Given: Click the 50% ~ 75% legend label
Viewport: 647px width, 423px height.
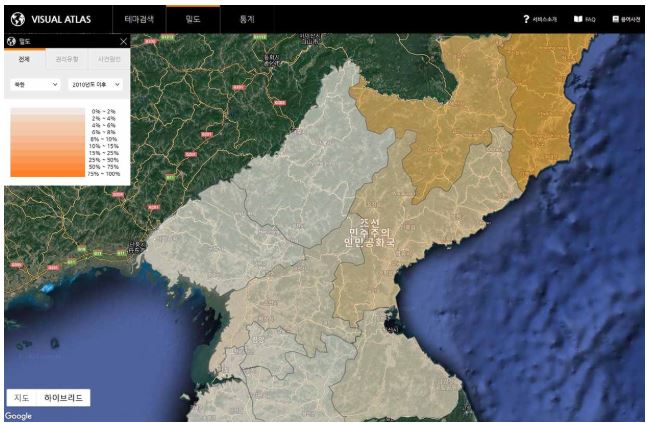Looking at the screenshot, I should [x=104, y=167].
